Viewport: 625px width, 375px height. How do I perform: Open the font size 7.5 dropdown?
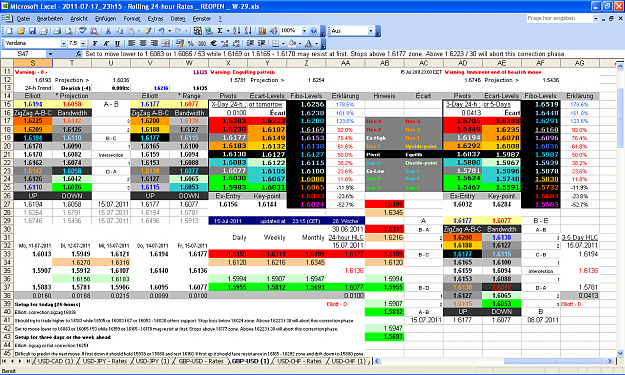(x=83, y=43)
